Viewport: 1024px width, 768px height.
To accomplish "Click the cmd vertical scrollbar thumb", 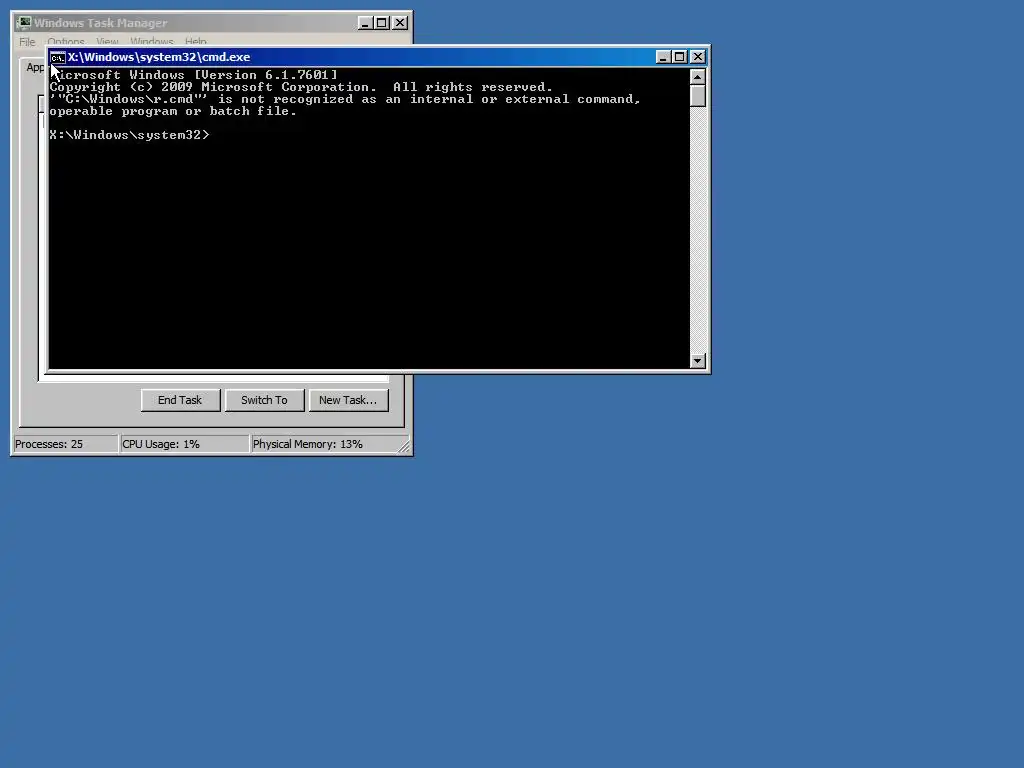I will click(x=697, y=95).
